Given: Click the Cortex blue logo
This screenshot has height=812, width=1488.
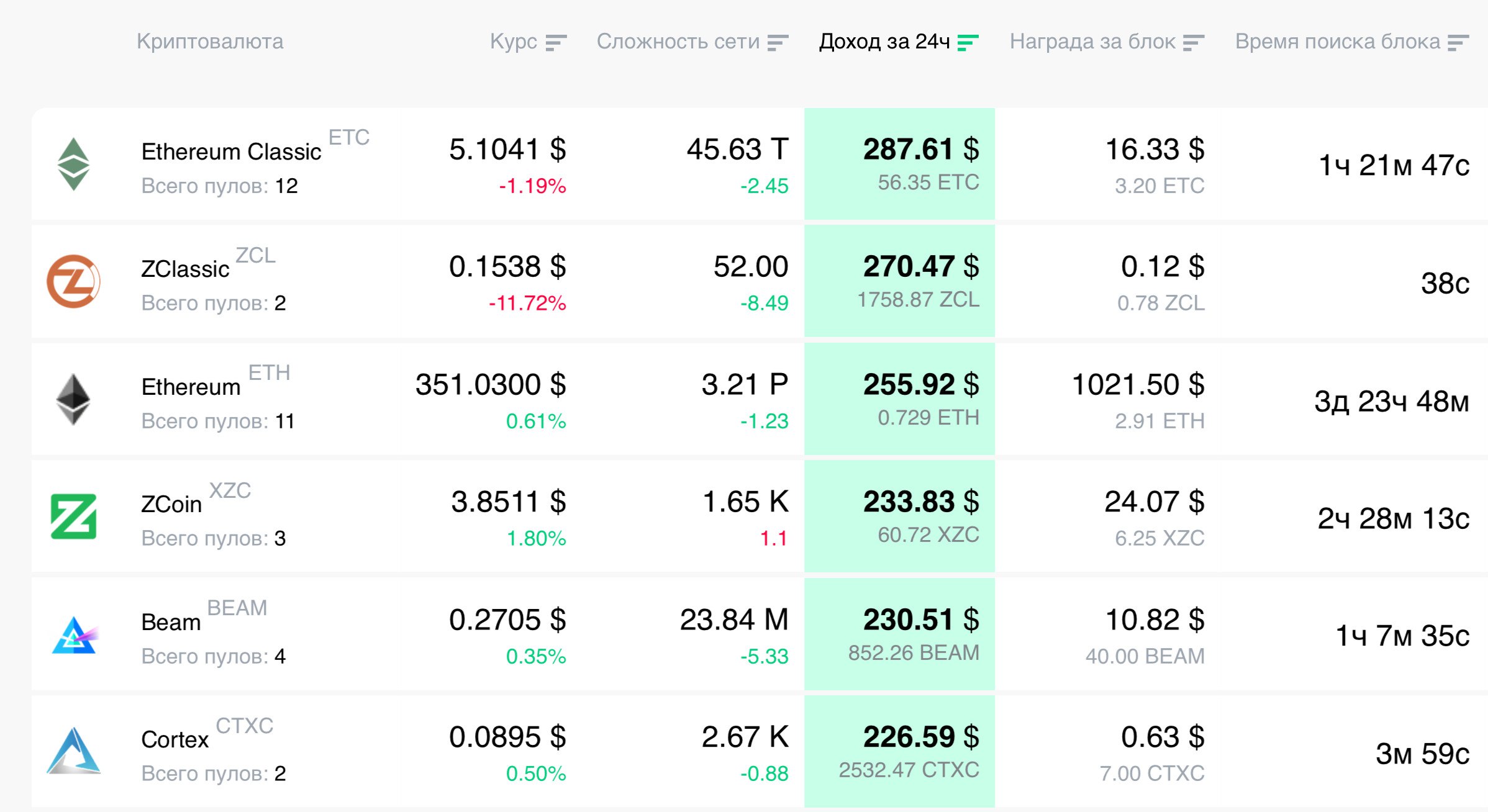Looking at the screenshot, I should point(74,751).
